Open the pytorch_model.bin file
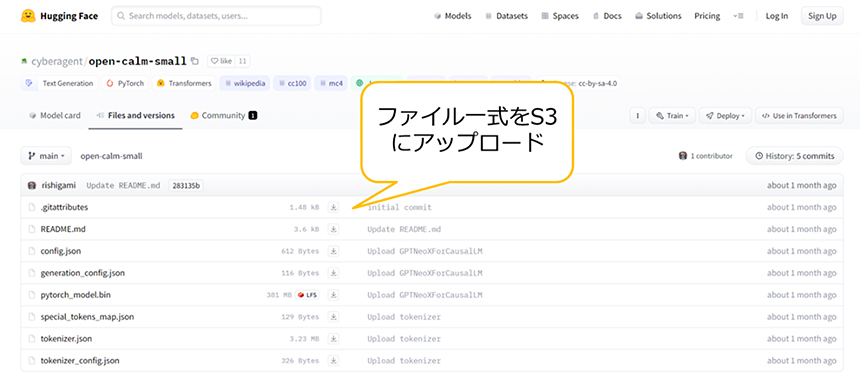860x378 pixels. tap(76, 295)
